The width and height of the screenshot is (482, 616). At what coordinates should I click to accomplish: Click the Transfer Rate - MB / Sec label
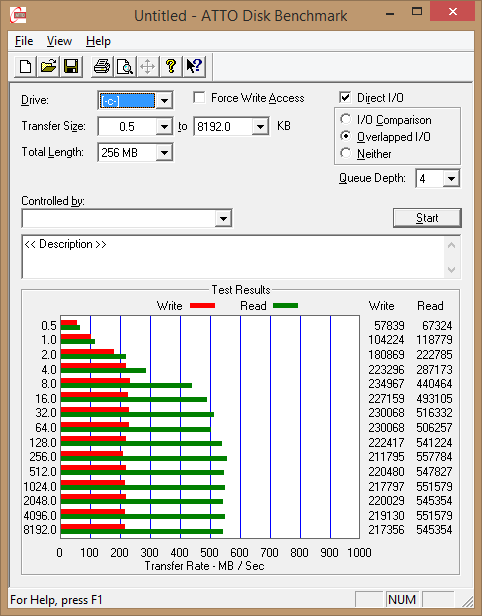coord(204,566)
